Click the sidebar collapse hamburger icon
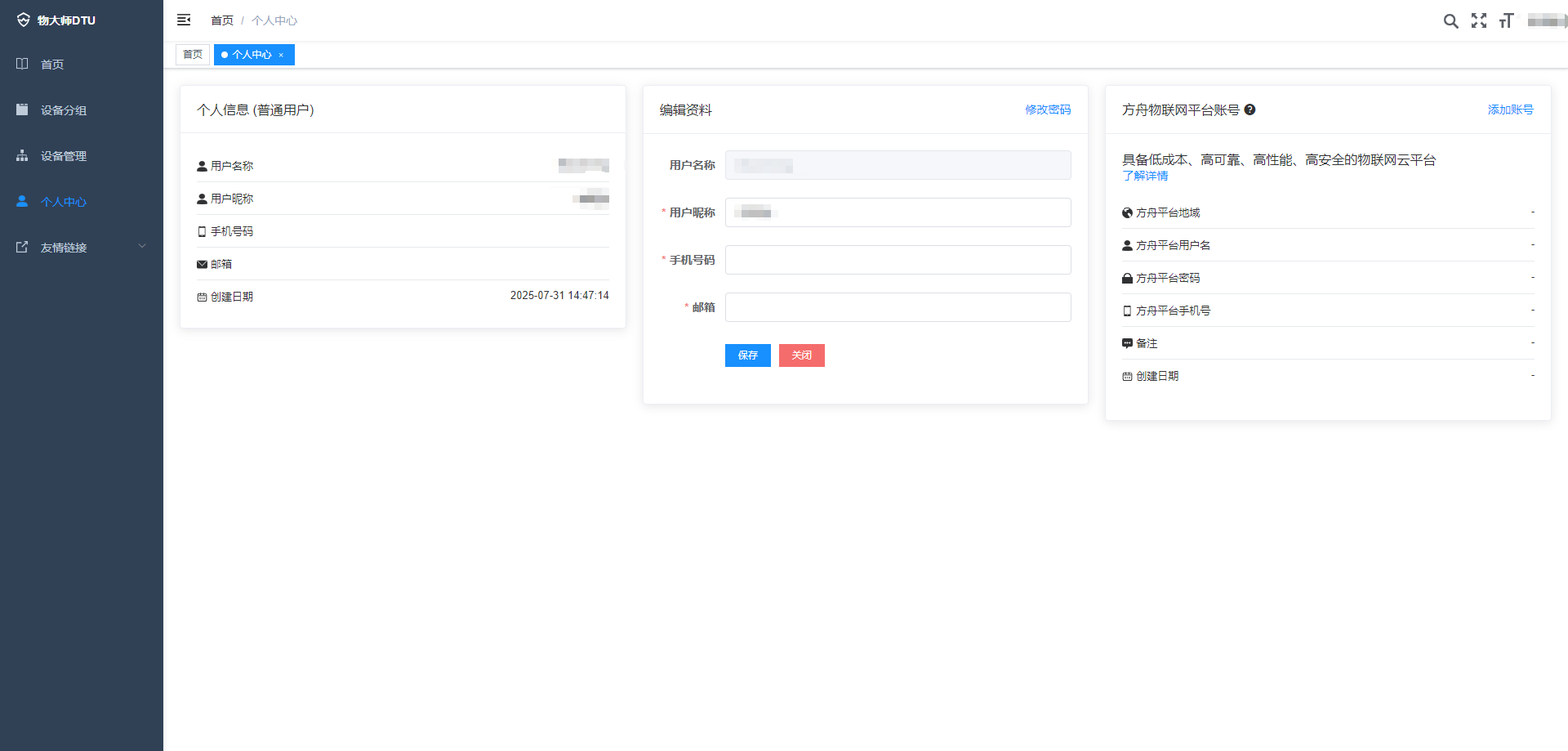The image size is (1568, 751). (184, 20)
